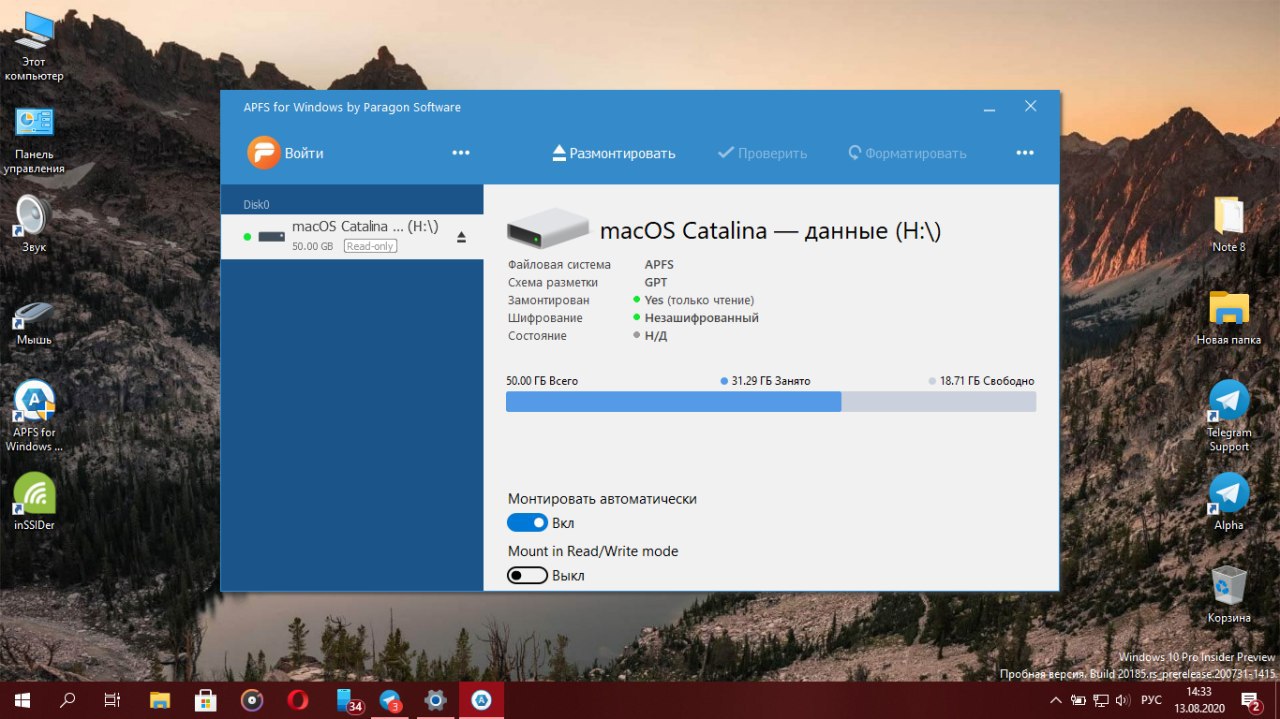1280x719 pixels.
Task: Open the inSSIDer desktop shortcut
Action: (x=34, y=502)
